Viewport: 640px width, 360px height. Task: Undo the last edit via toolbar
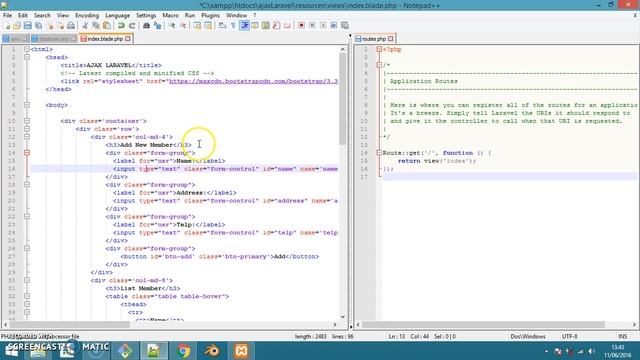(121, 26)
